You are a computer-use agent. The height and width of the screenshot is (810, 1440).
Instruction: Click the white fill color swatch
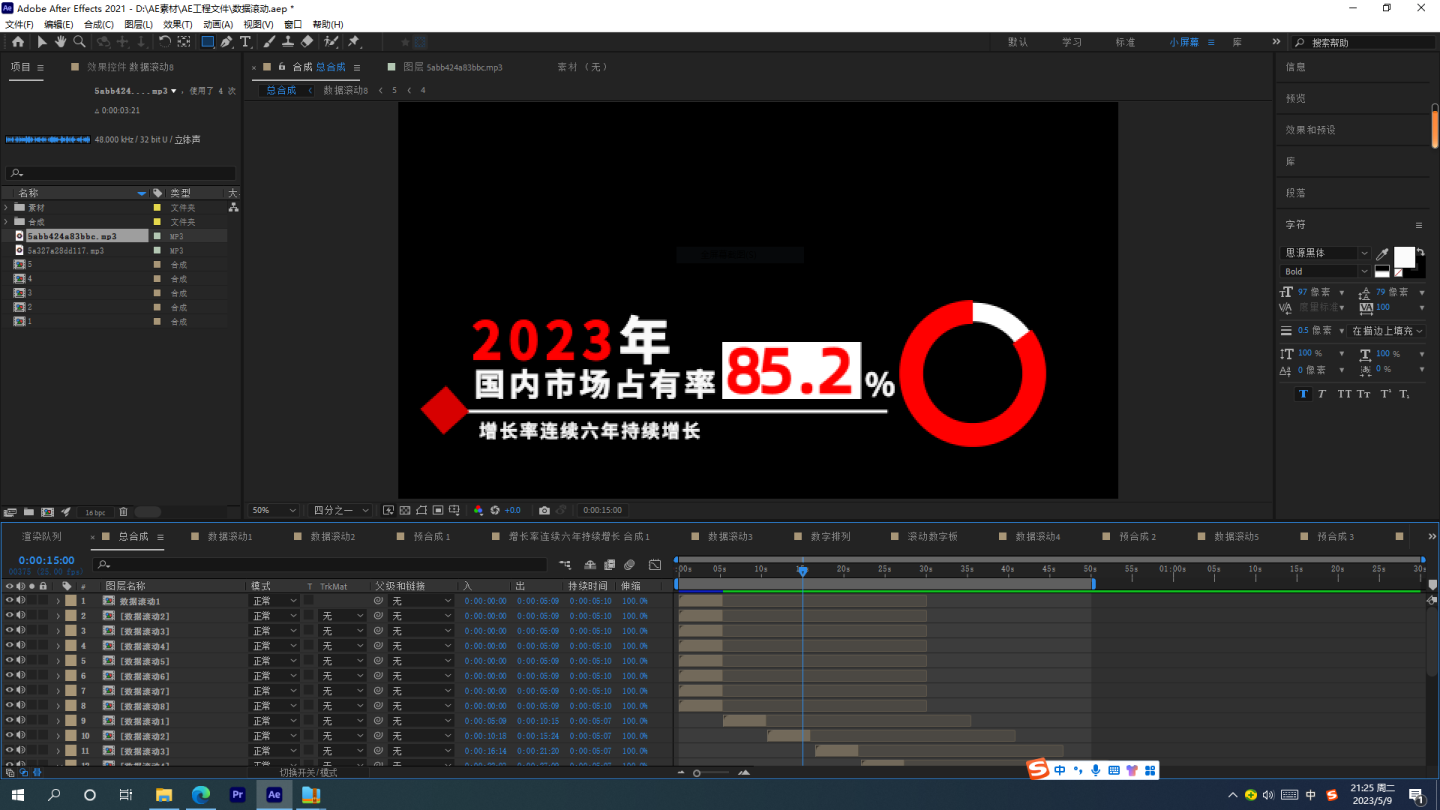click(x=1404, y=257)
